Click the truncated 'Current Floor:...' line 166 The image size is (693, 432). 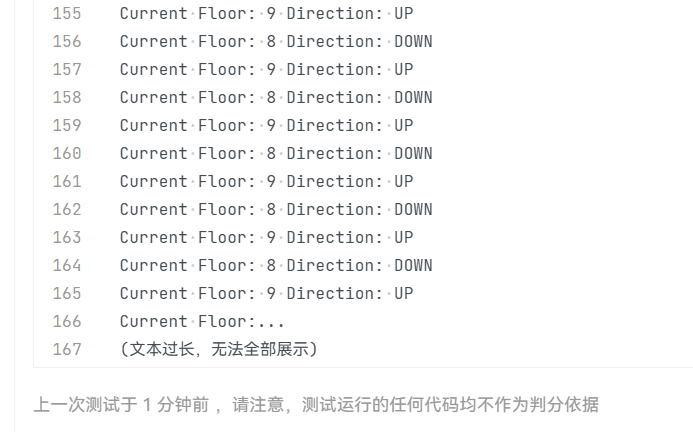[x=202, y=322]
